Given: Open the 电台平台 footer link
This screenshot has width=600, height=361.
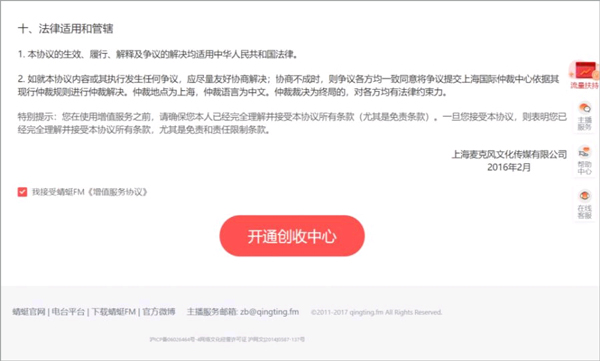Looking at the screenshot, I should point(68,312).
